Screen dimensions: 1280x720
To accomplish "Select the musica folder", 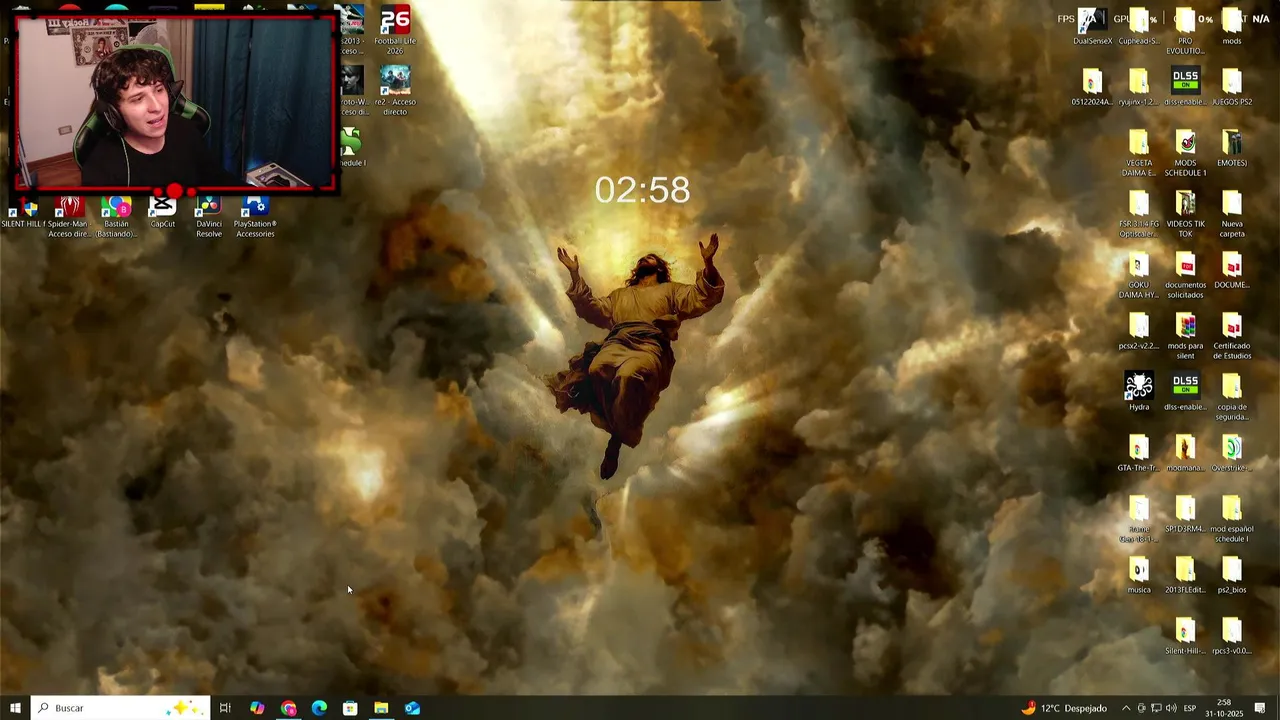I will click(x=1139, y=576).
